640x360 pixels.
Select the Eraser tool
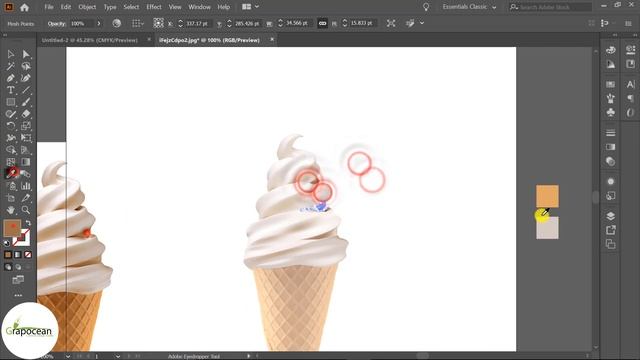click(26, 114)
